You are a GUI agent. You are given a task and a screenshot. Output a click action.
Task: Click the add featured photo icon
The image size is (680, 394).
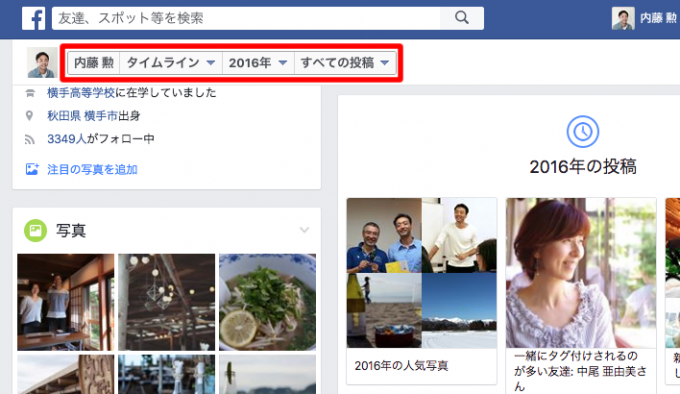click(32, 169)
